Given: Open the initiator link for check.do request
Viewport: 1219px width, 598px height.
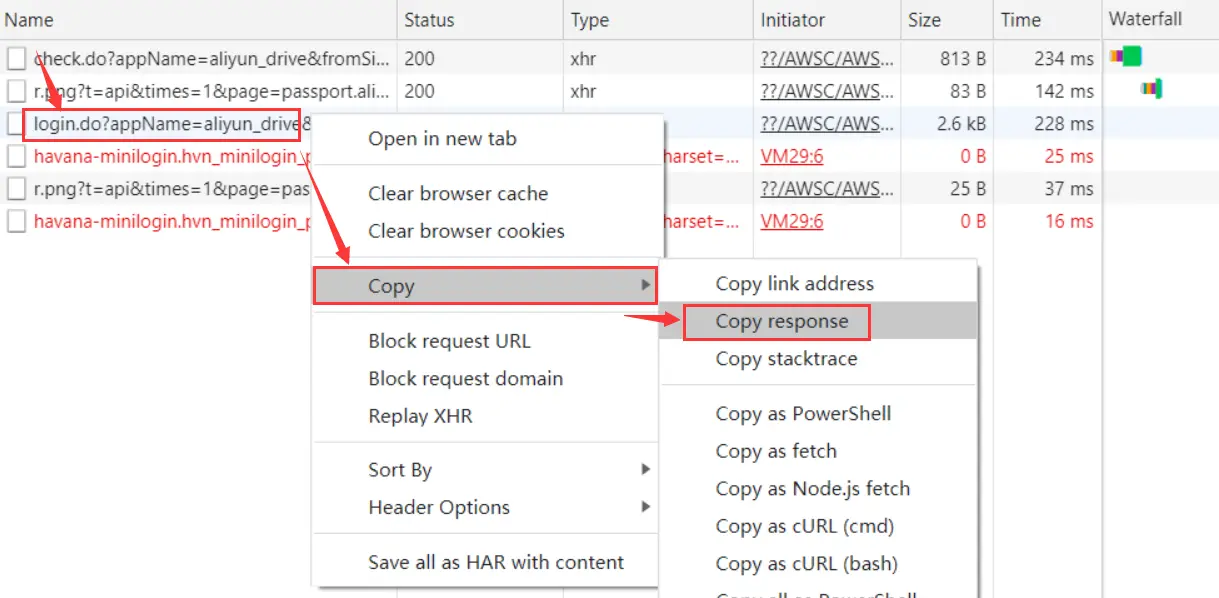Looking at the screenshot, I should tap(820, 59).
